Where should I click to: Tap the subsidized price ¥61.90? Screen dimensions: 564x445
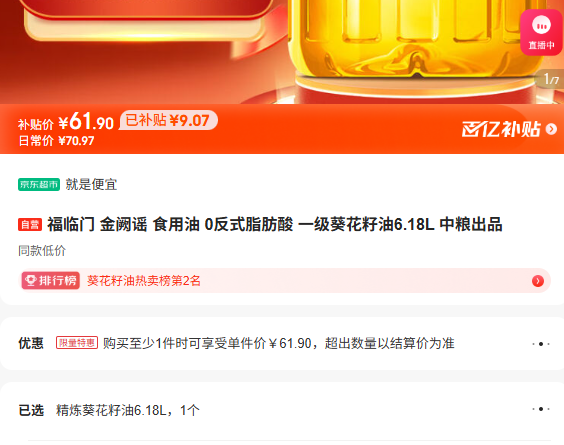[86, 122]
